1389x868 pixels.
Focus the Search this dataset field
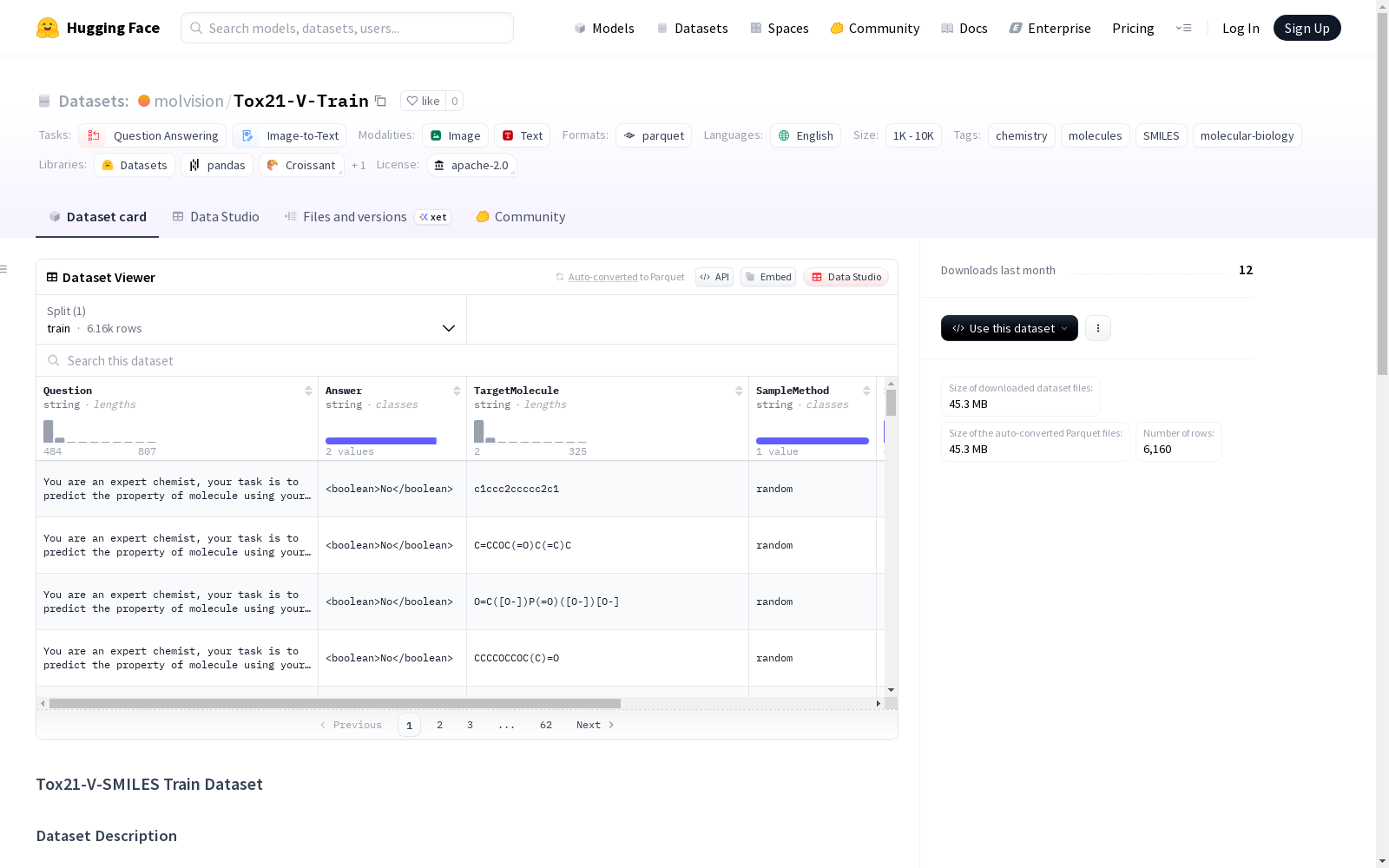pos(467,360)
